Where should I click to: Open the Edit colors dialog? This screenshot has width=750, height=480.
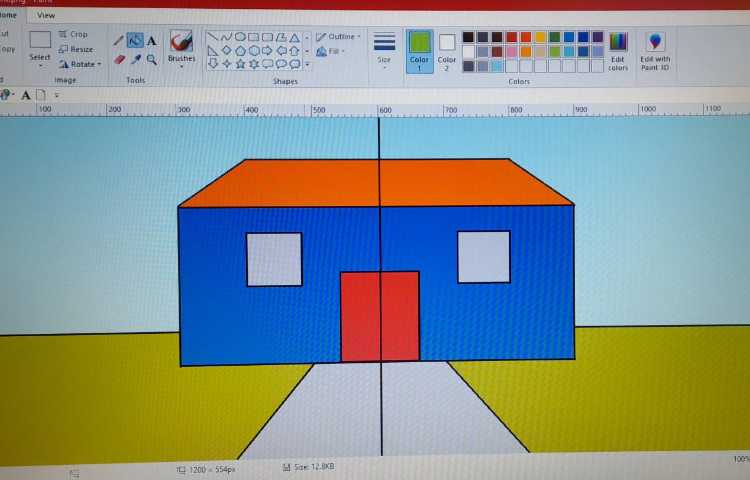tap(618, 50)
